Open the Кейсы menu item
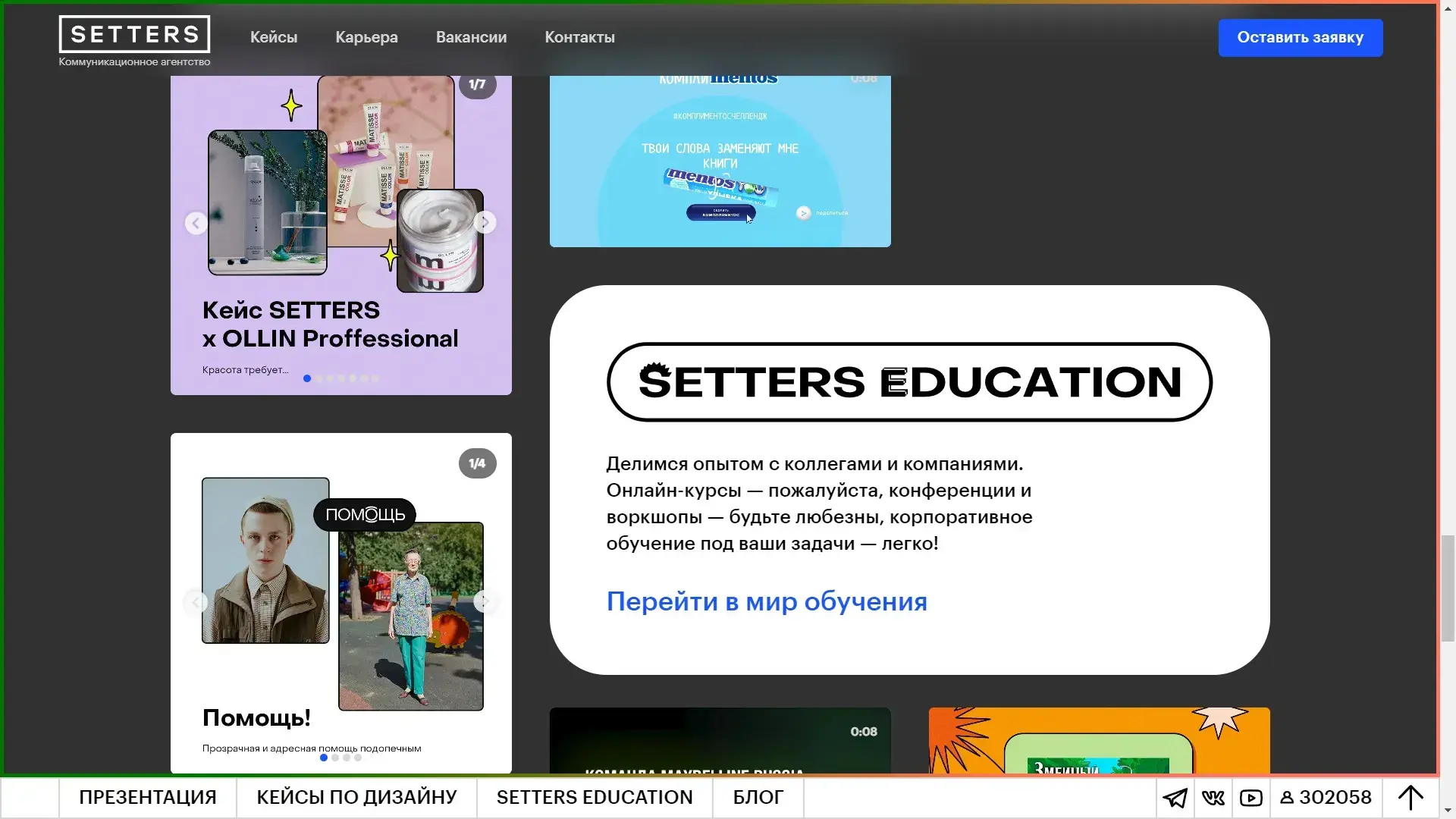 (274, 37)
